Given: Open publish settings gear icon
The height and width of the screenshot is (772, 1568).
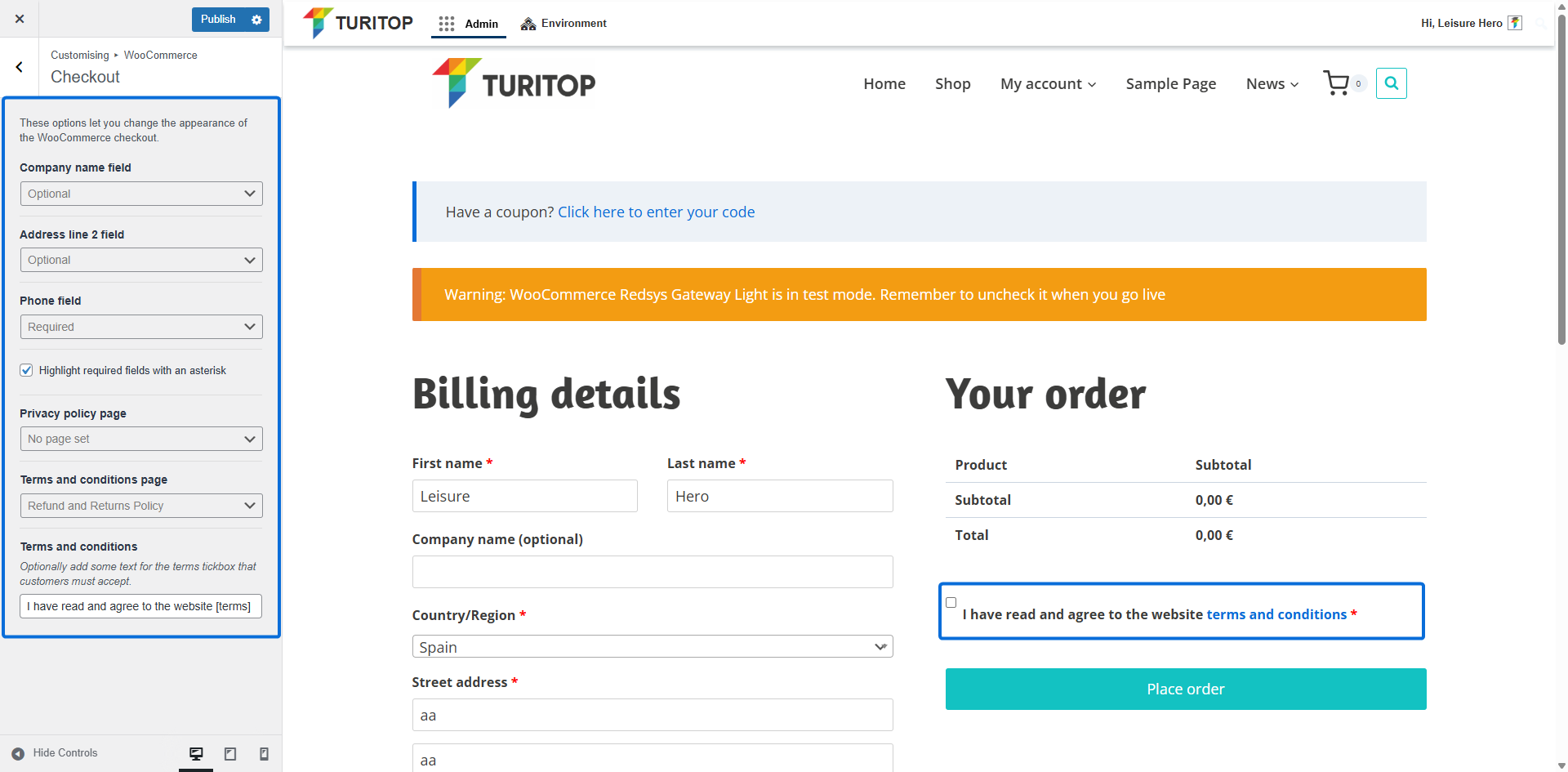Looking at the screenshot, I should pos(256,20).
